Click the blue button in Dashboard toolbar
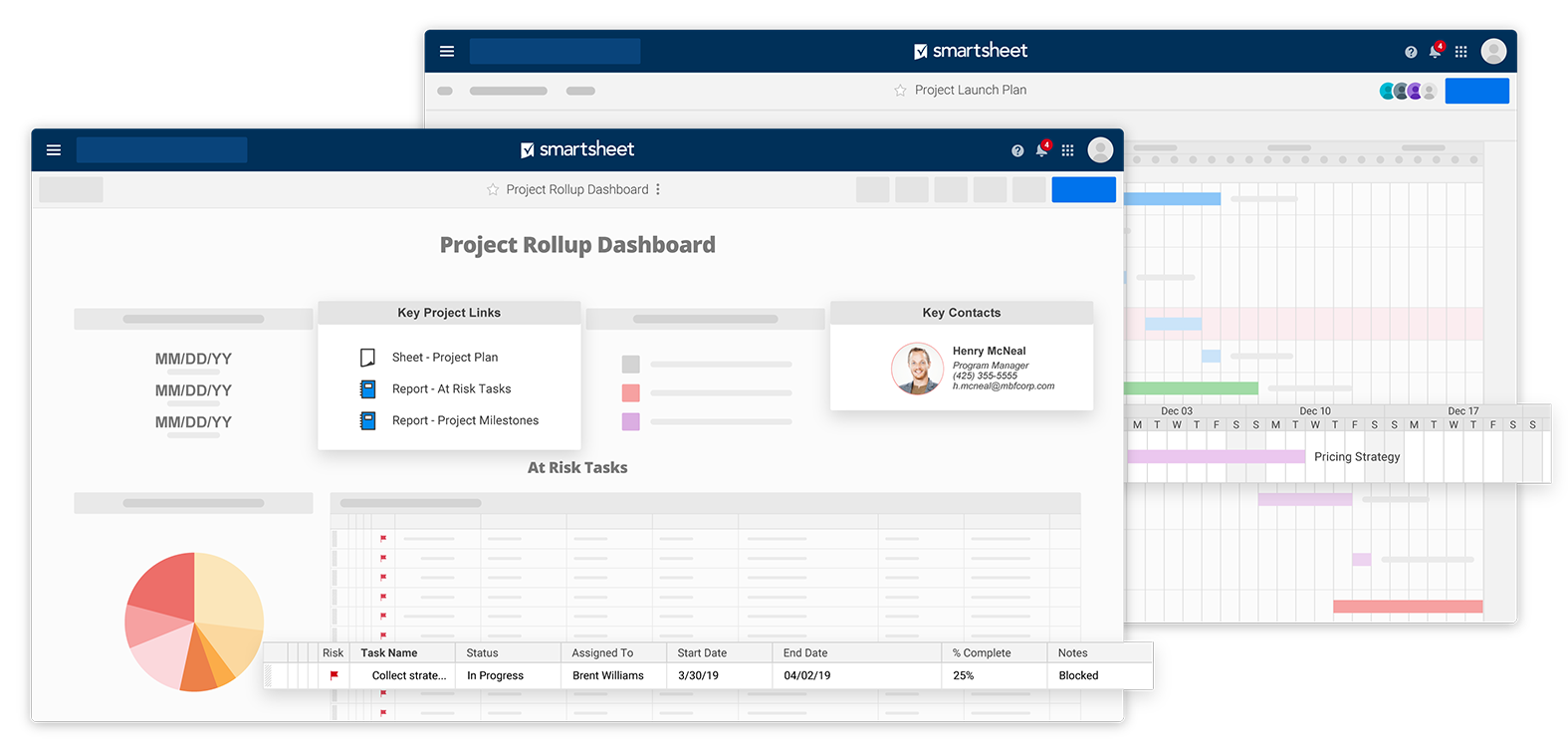This screenshot has width=1568, height=754. coord(1083,190)
